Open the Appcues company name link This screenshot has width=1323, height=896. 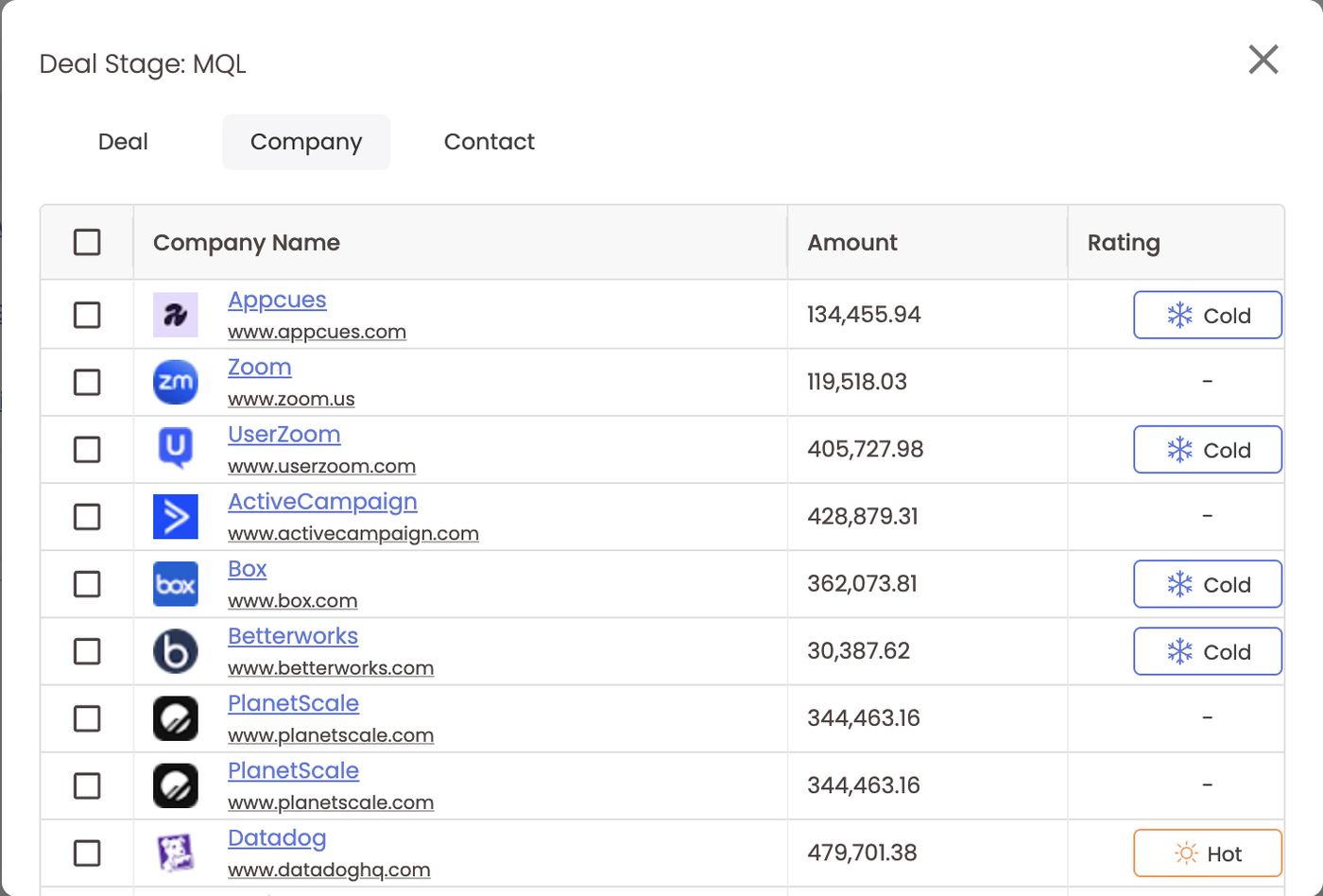click(x=277, y=300)
